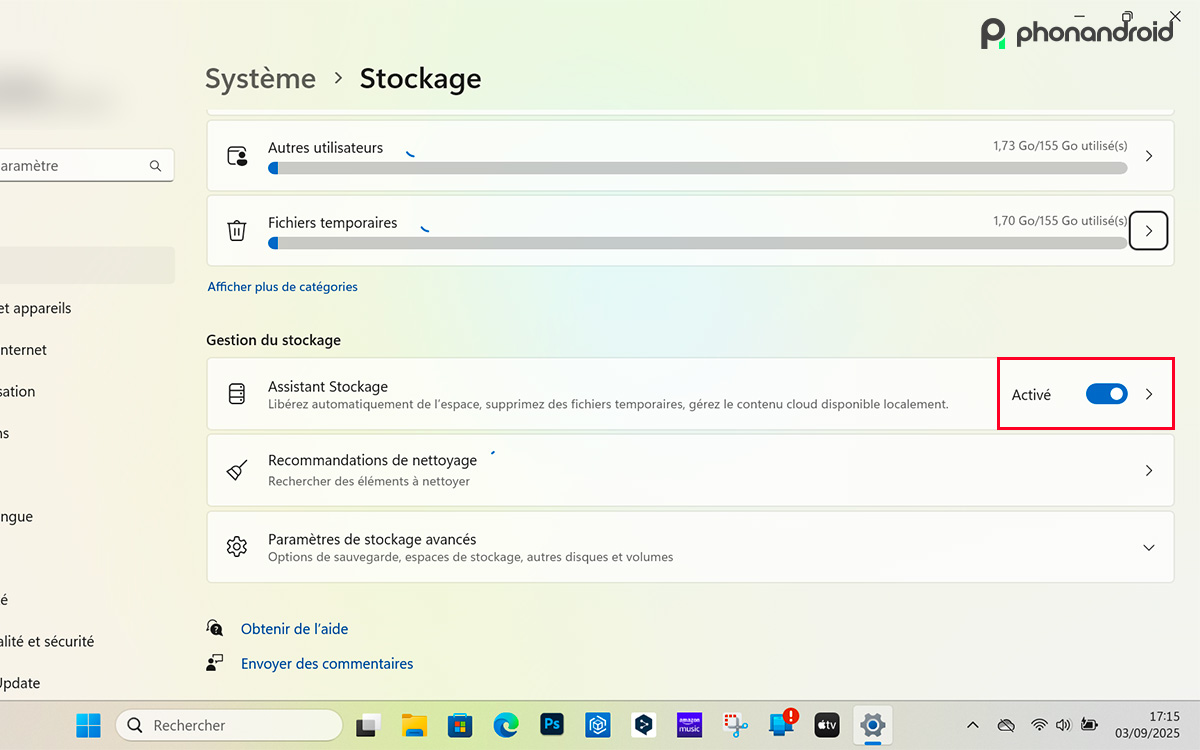The height and width of the screenshot is (750, 1200).
Task: Click the Obtenir de l'aide link
Action: (x=293, y=628)
